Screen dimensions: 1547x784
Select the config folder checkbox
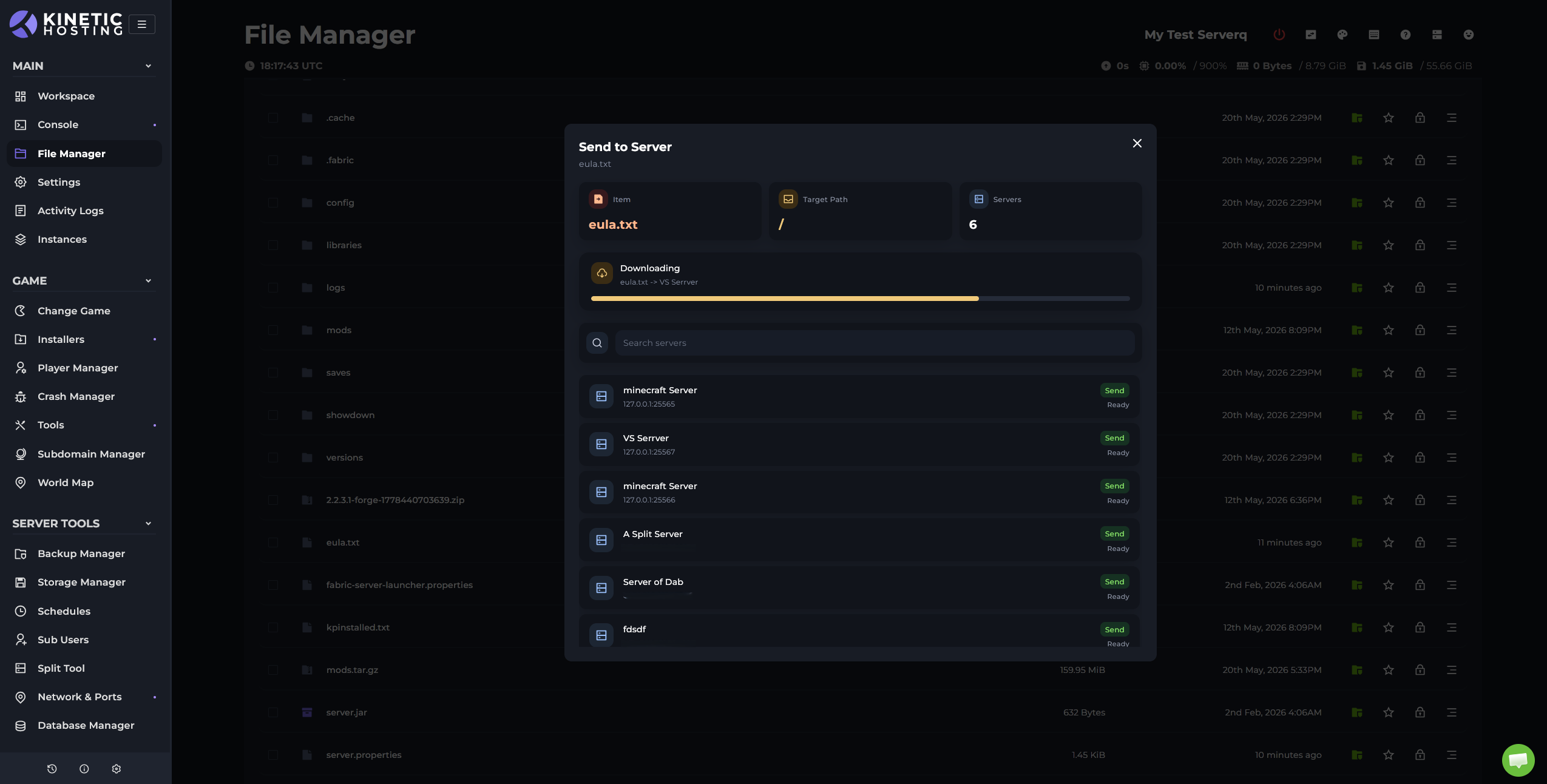(273, 203)
